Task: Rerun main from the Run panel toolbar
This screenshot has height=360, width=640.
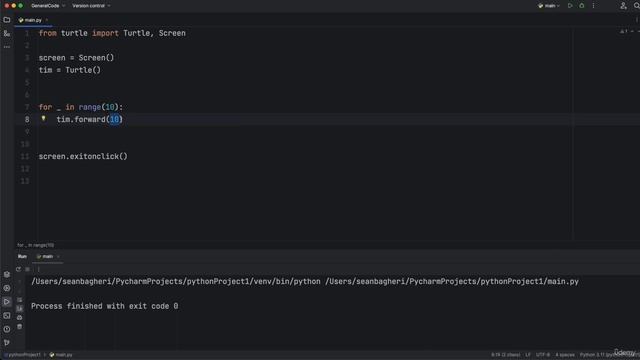Action: click(x=18, y=269)
